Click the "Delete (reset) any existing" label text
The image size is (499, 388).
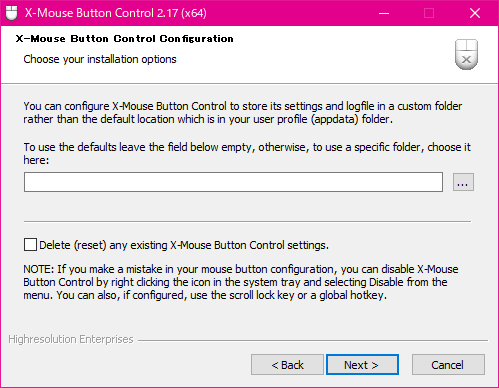(104, 245)
